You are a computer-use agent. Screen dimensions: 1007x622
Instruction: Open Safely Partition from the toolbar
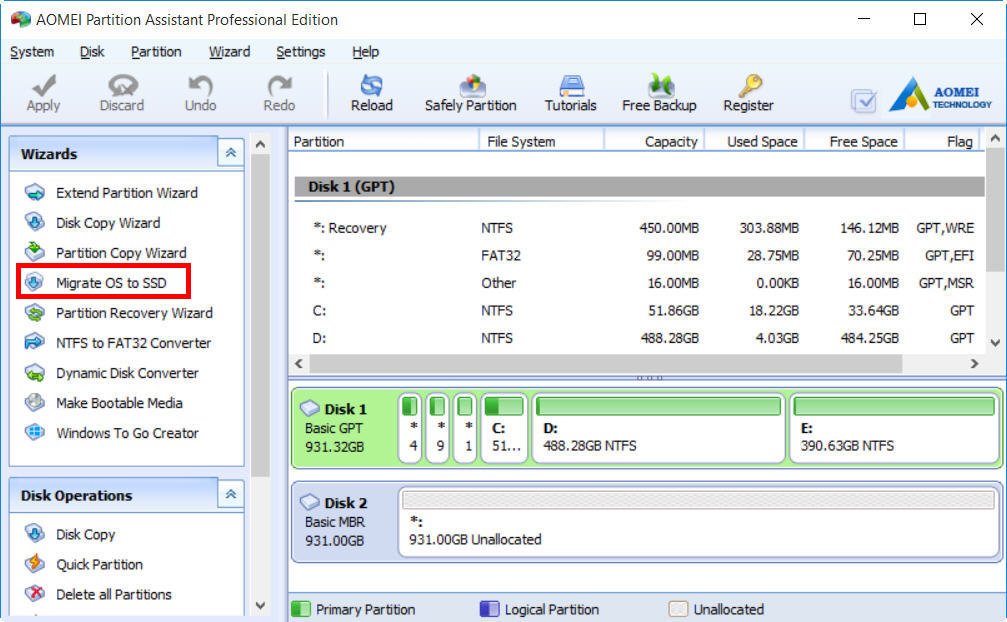click(x=470, y=94)
